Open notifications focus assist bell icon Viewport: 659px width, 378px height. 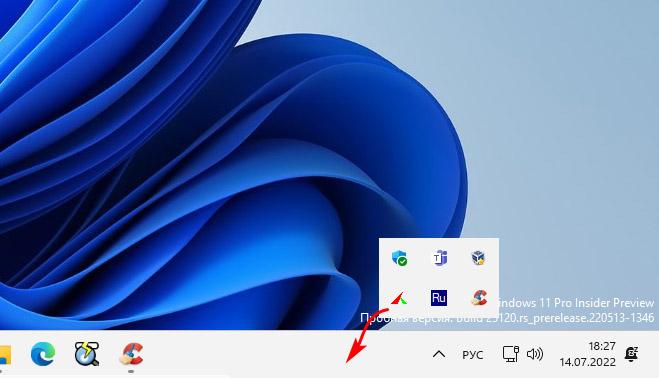[631, 354]
